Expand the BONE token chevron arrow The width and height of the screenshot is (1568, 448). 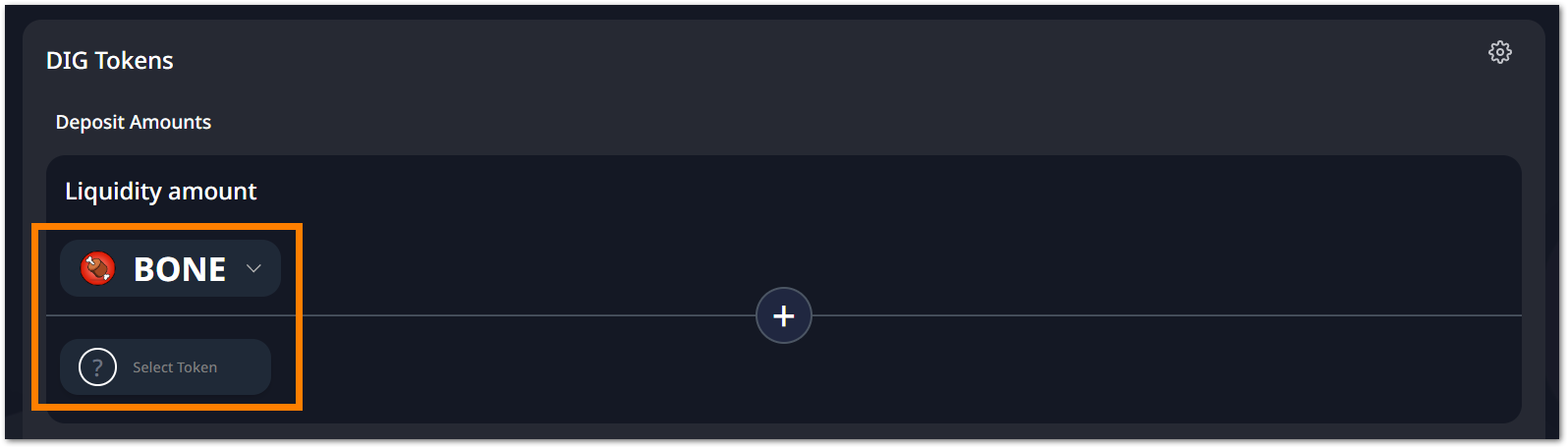coord(253,268)
